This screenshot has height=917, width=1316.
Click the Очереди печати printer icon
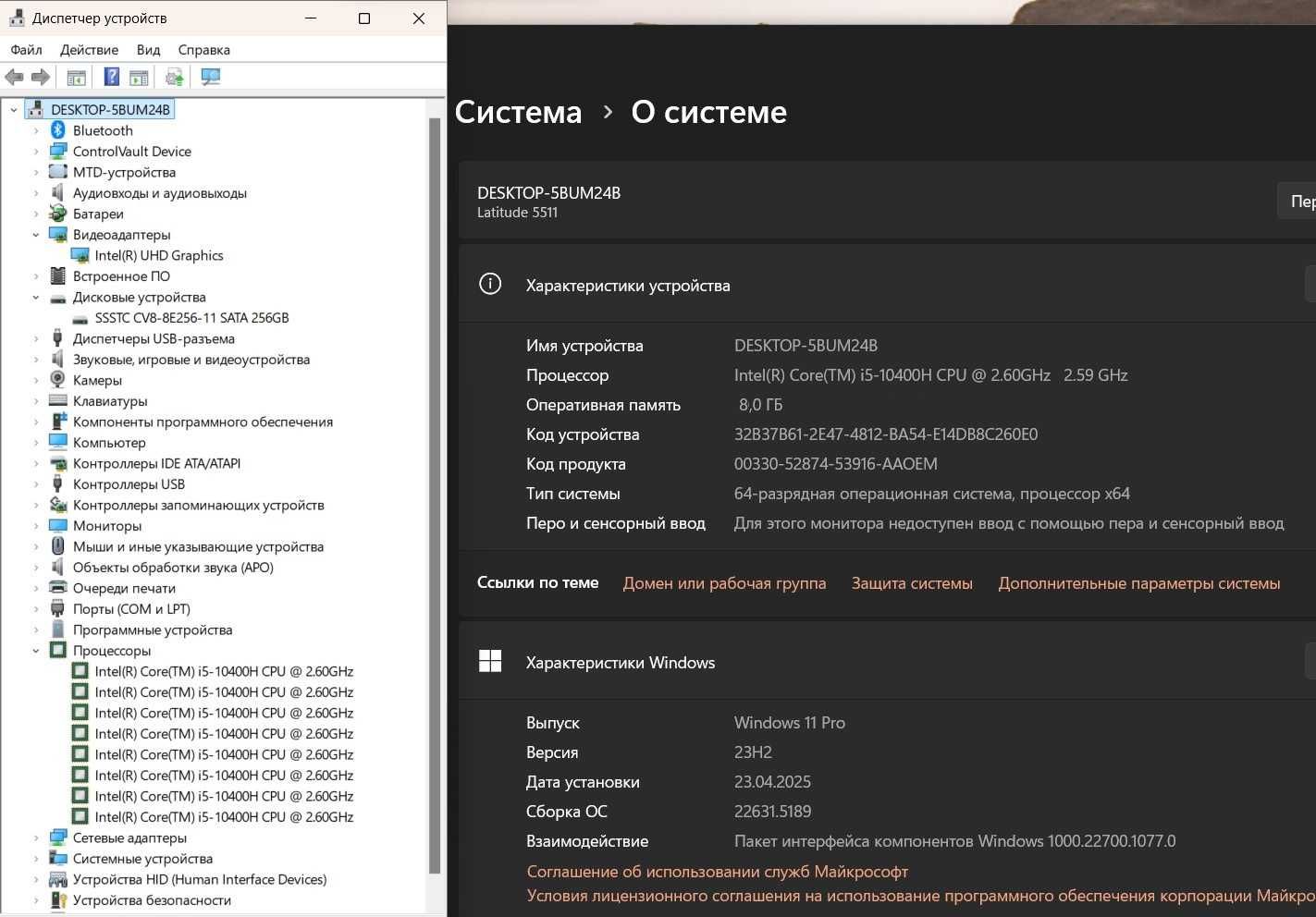pyautogui.click(x=57, y=588)
